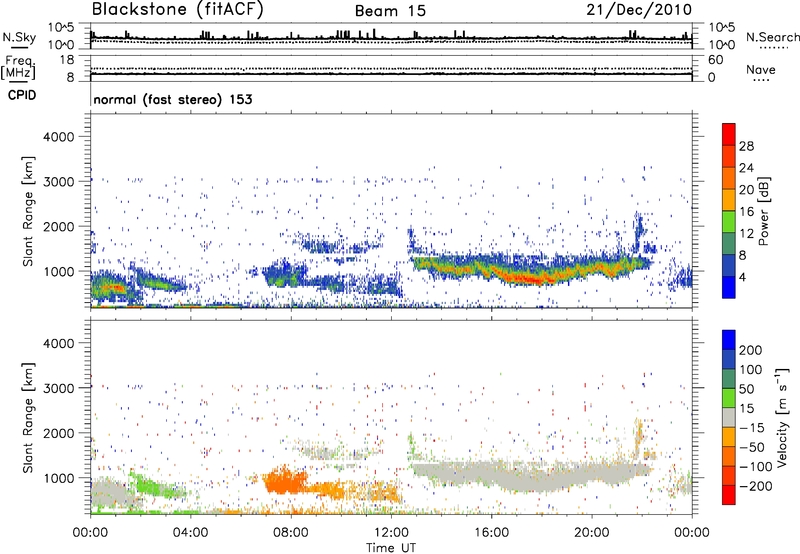Select the '4' Power colorbar label
Viewport: 800px width, 554px height.
coord(742,277)
